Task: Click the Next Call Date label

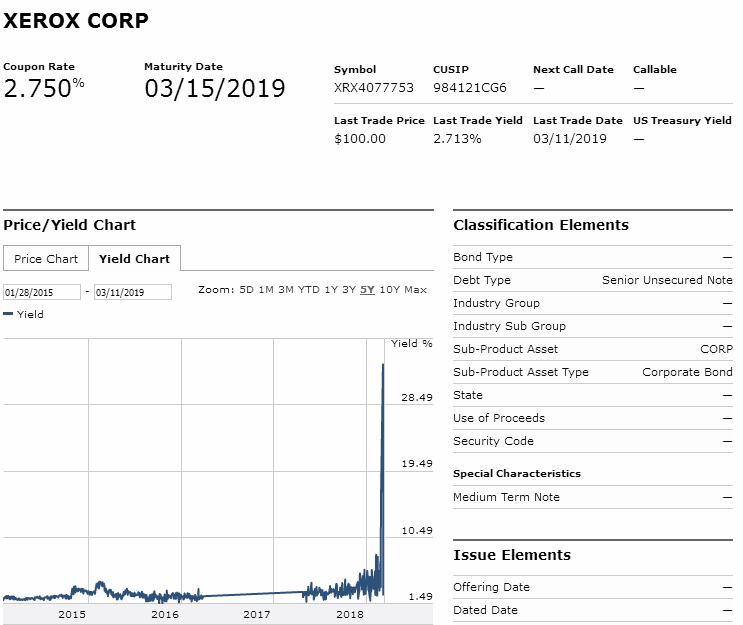Action: click(573, 70)
